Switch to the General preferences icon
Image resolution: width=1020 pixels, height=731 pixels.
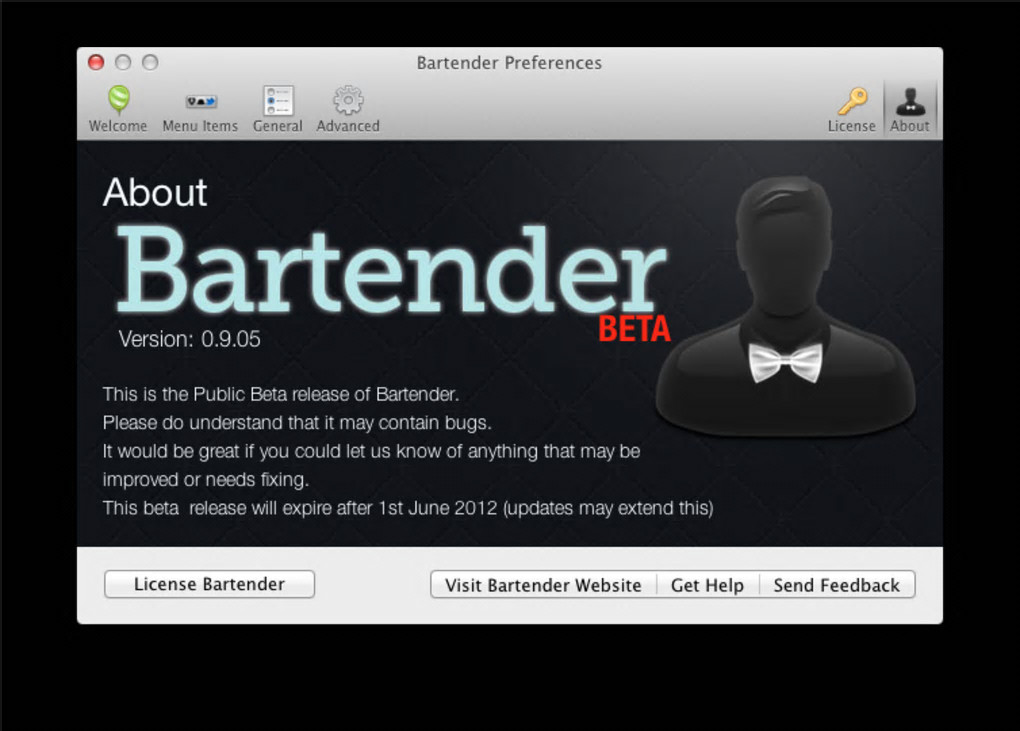(278, 109)
